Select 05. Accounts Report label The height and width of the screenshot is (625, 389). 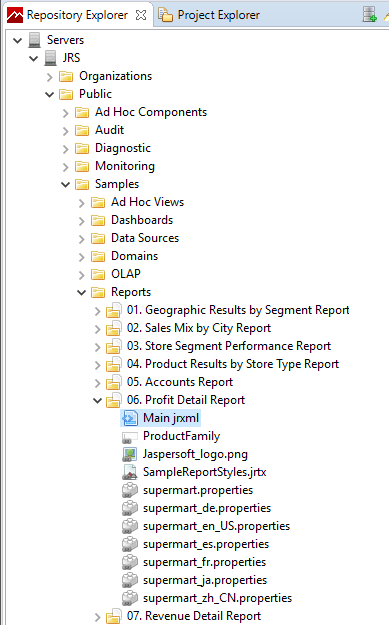[180, 382]
